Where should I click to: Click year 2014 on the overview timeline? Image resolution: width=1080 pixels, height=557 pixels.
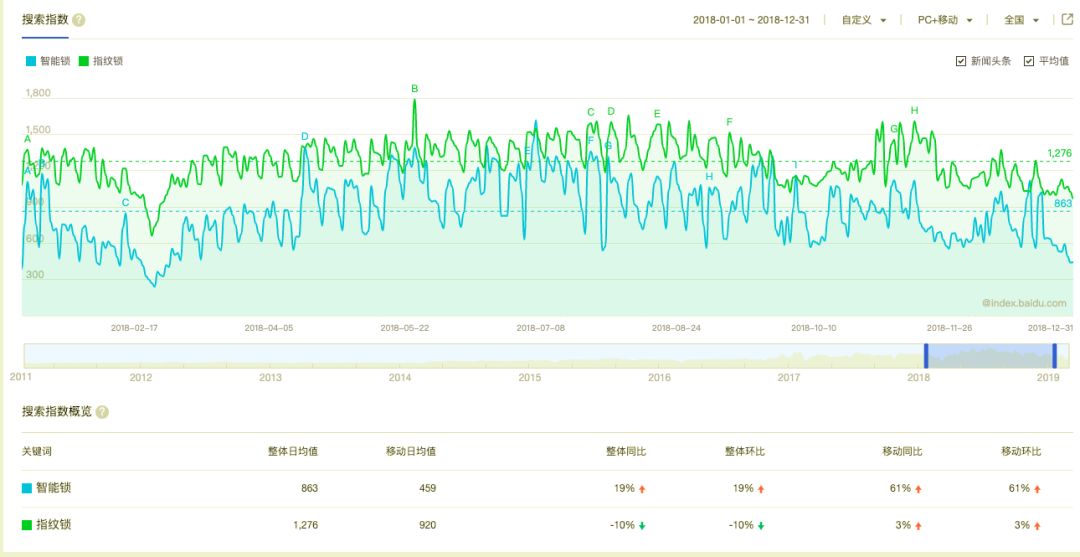point(400,378)
